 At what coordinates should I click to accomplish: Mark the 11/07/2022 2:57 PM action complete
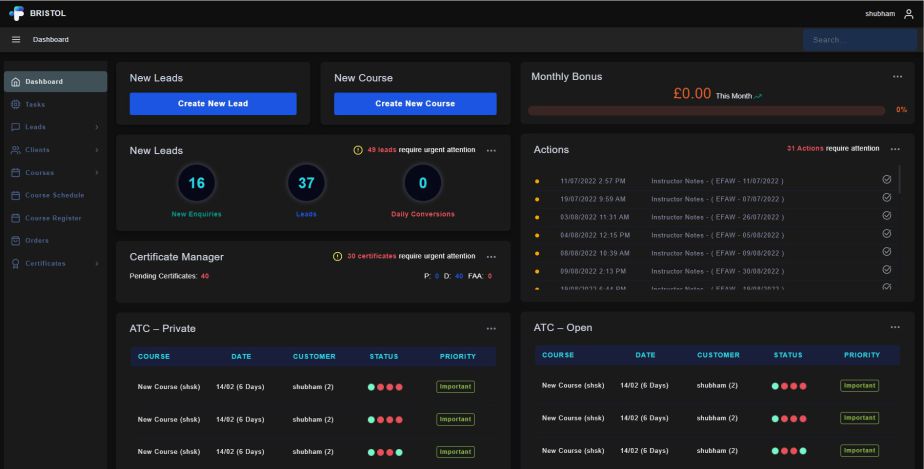point(886,180)
